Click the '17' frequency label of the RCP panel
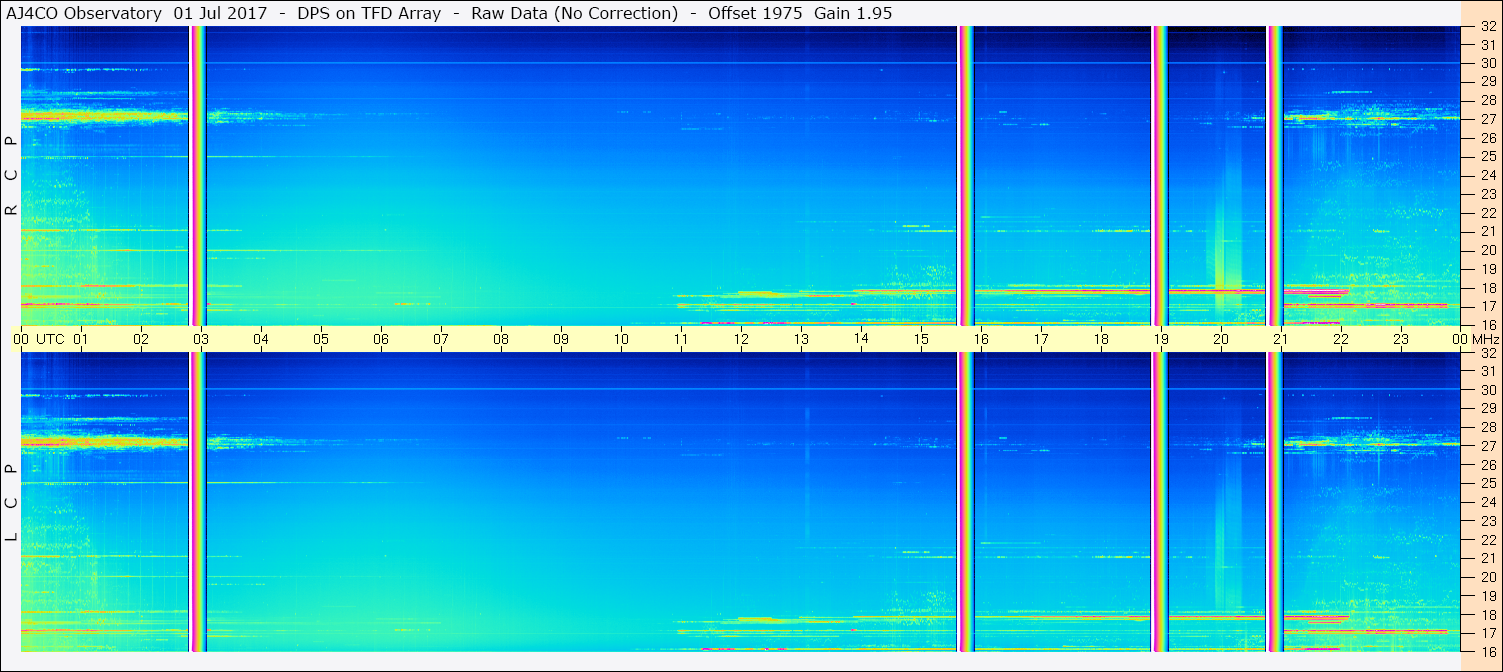The height and width of the screenshot is (672, 1503). pos(1488,306)
